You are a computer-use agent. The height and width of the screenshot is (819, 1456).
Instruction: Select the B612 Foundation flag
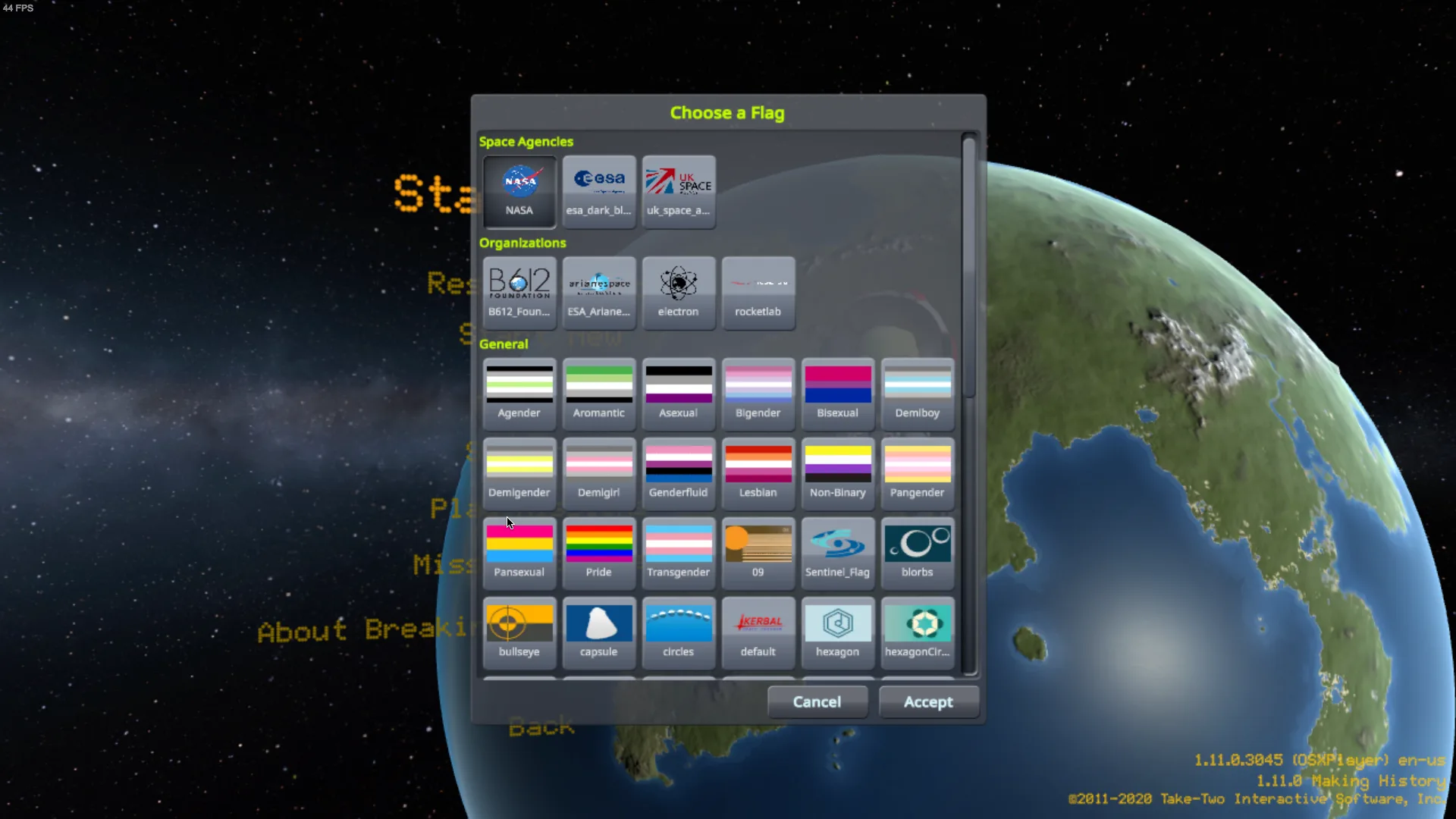[519, 293]
